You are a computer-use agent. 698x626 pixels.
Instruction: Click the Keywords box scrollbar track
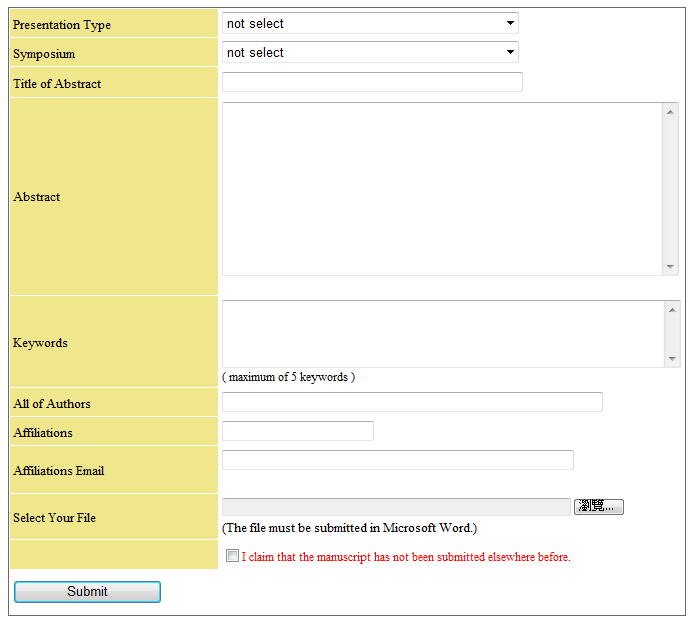(671, 334)
